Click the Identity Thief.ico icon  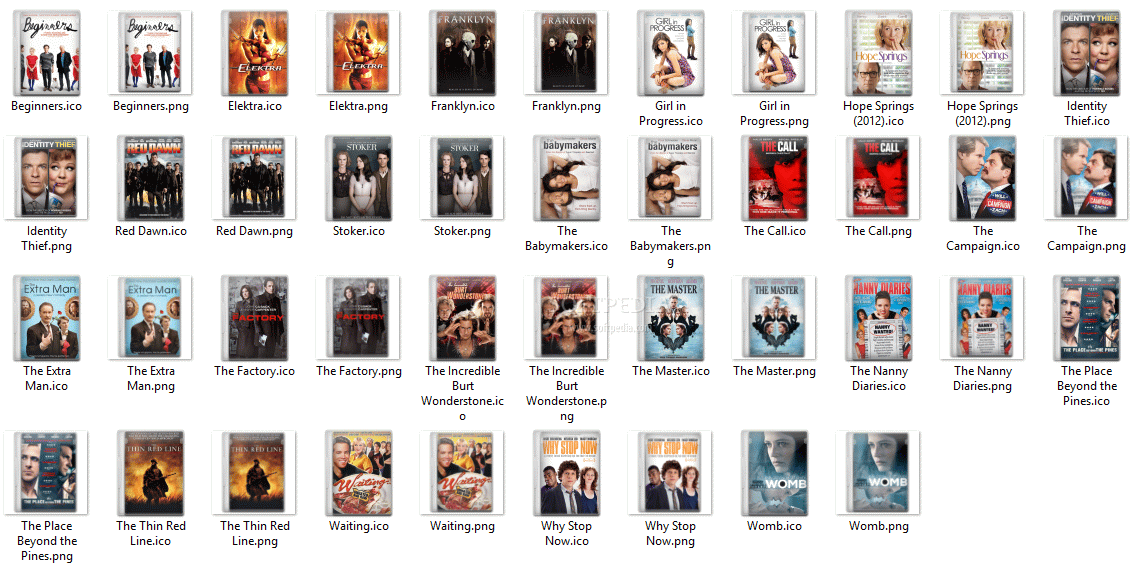click(1086, 53)
